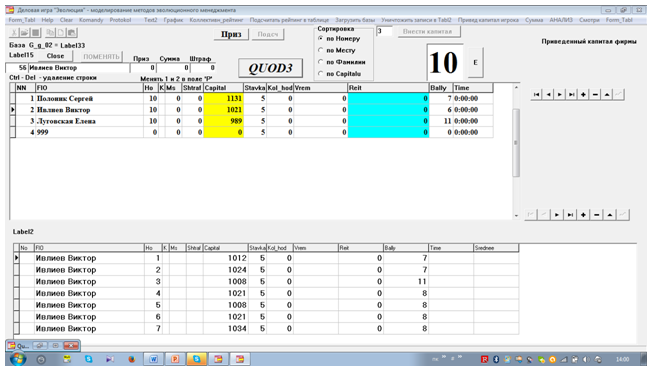This screenshot has height=371, width=652.
Task: Click edit triangle in bottom navigator
Action: click(x=610, y=215)
